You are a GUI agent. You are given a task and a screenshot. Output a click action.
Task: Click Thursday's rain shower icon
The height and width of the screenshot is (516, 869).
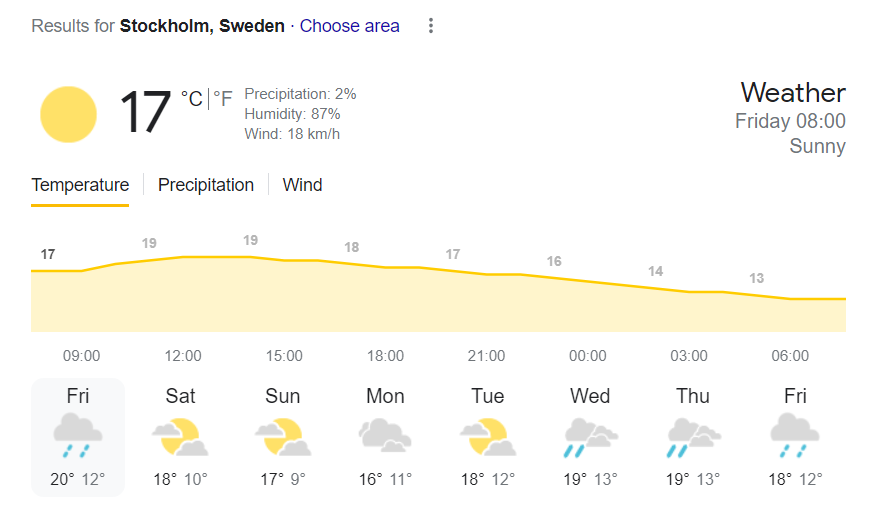(693, 437)
